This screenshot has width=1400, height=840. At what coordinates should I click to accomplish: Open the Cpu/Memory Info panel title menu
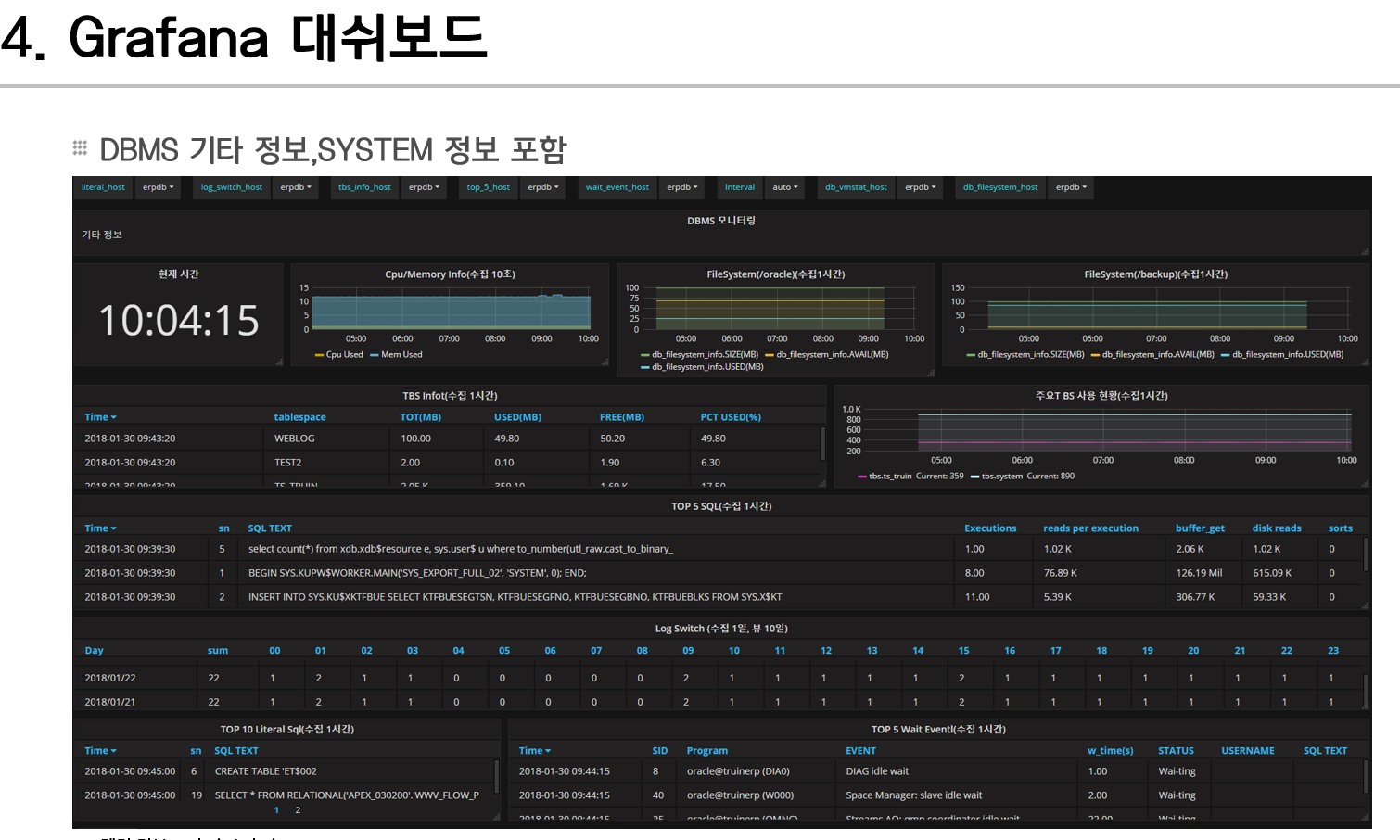coord(450,274)
